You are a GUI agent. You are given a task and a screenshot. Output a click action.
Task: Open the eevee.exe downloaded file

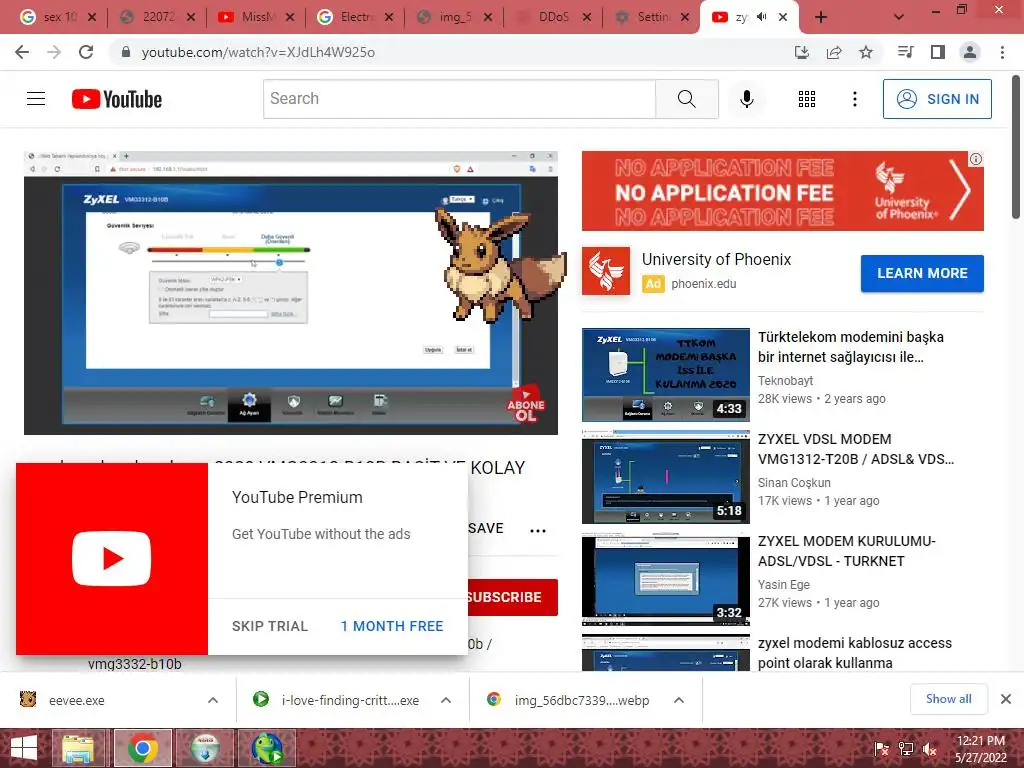(x=76, y=700)
